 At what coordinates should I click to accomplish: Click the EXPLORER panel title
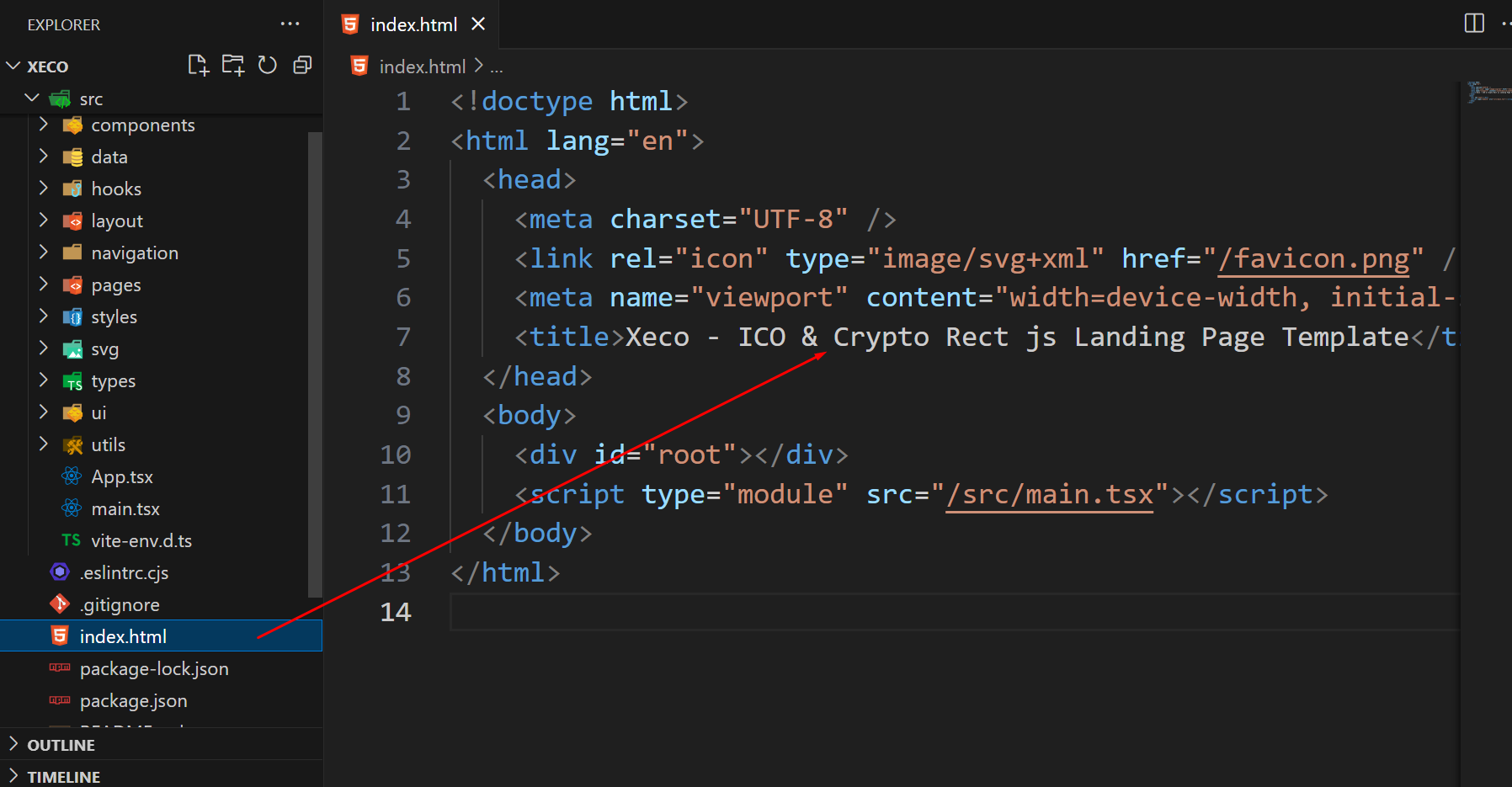64,25
